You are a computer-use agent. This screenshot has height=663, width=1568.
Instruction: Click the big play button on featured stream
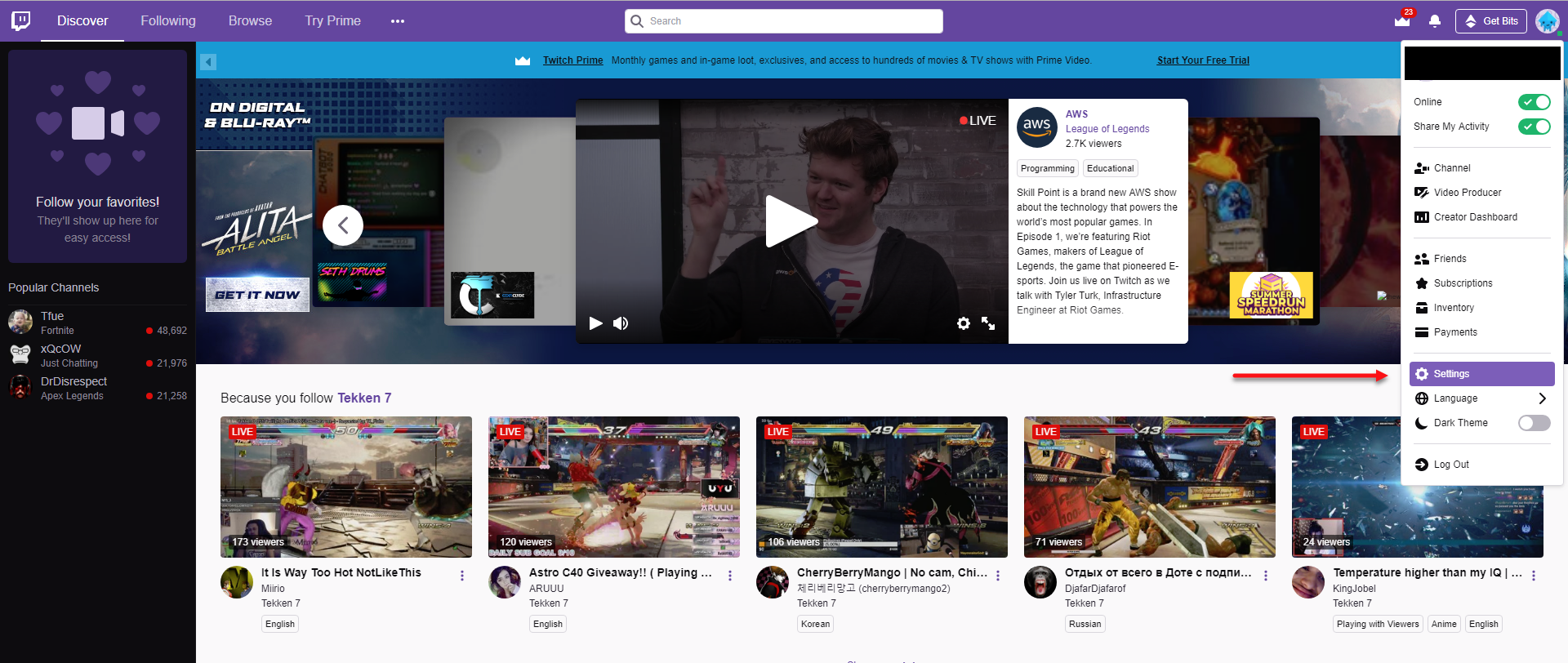point(791,221)
